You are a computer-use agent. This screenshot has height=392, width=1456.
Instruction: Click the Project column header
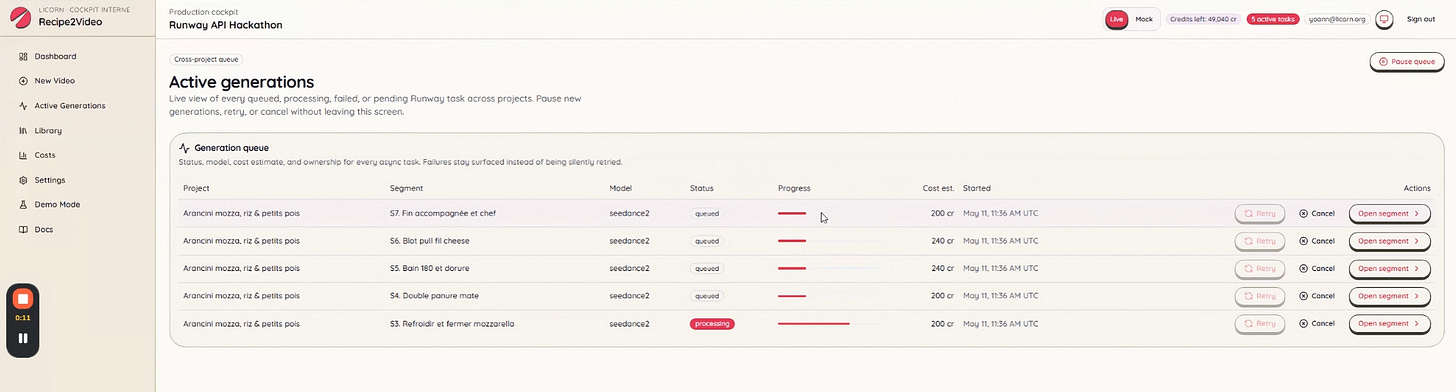click(x=196, y=188)
